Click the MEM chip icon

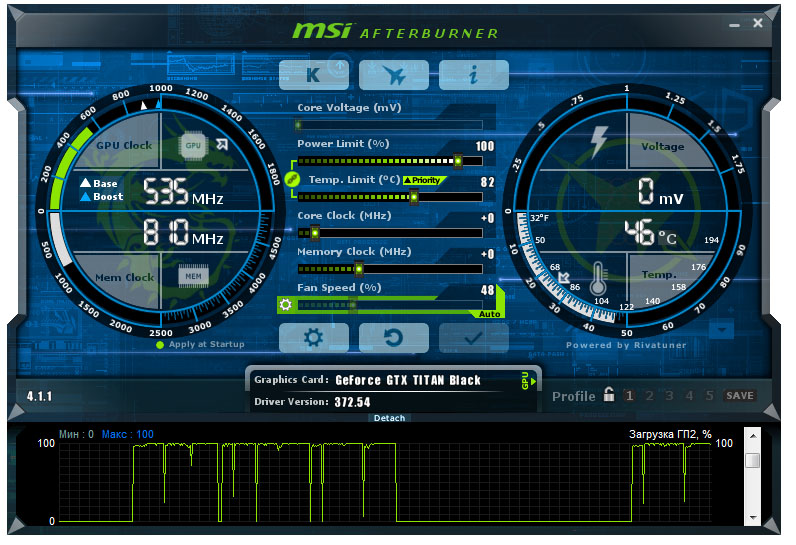pos(193,276)
